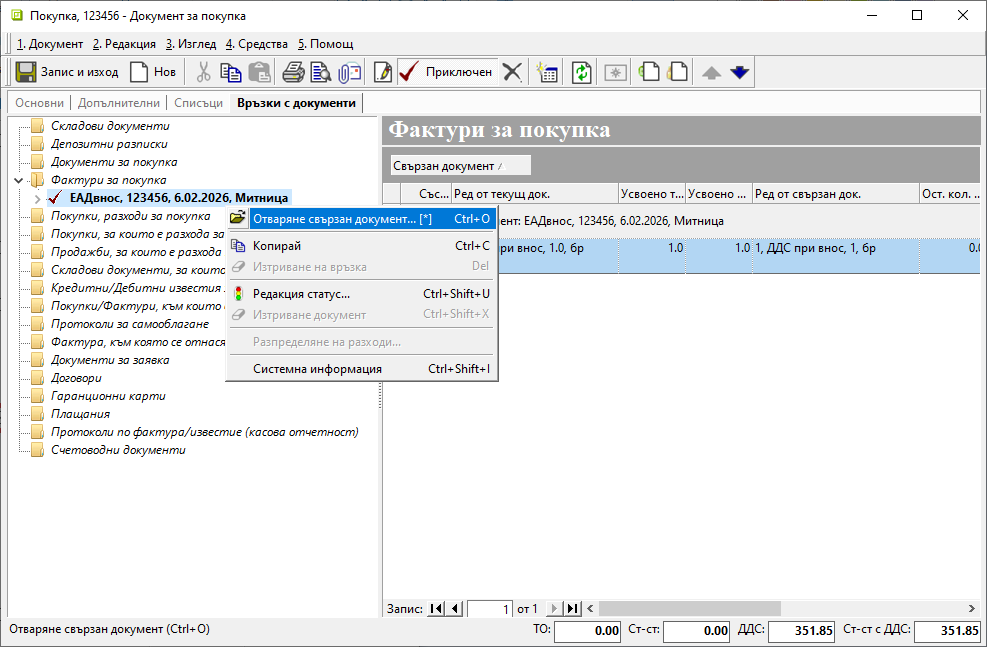Click the calendar grid toolbar icon
The width and height of the screenshot is (987, 647).
tap(546, 72)
